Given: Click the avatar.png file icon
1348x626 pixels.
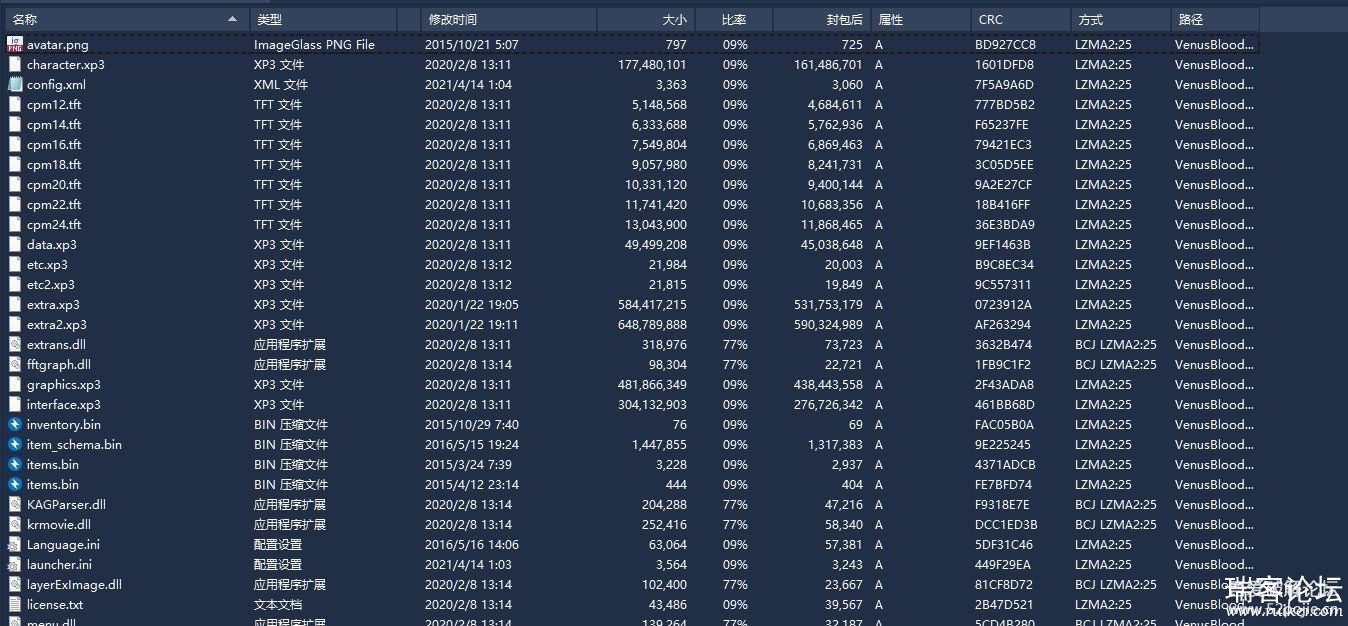Looking at the screenshot, I should click(x=15, y=44).
